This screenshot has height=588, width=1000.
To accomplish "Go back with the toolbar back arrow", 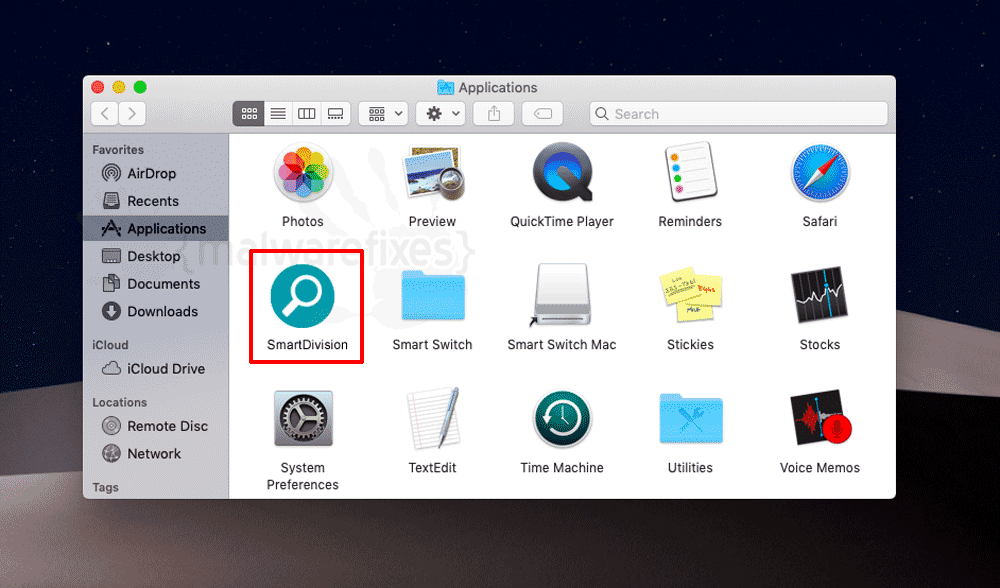I will pos(105,114).
